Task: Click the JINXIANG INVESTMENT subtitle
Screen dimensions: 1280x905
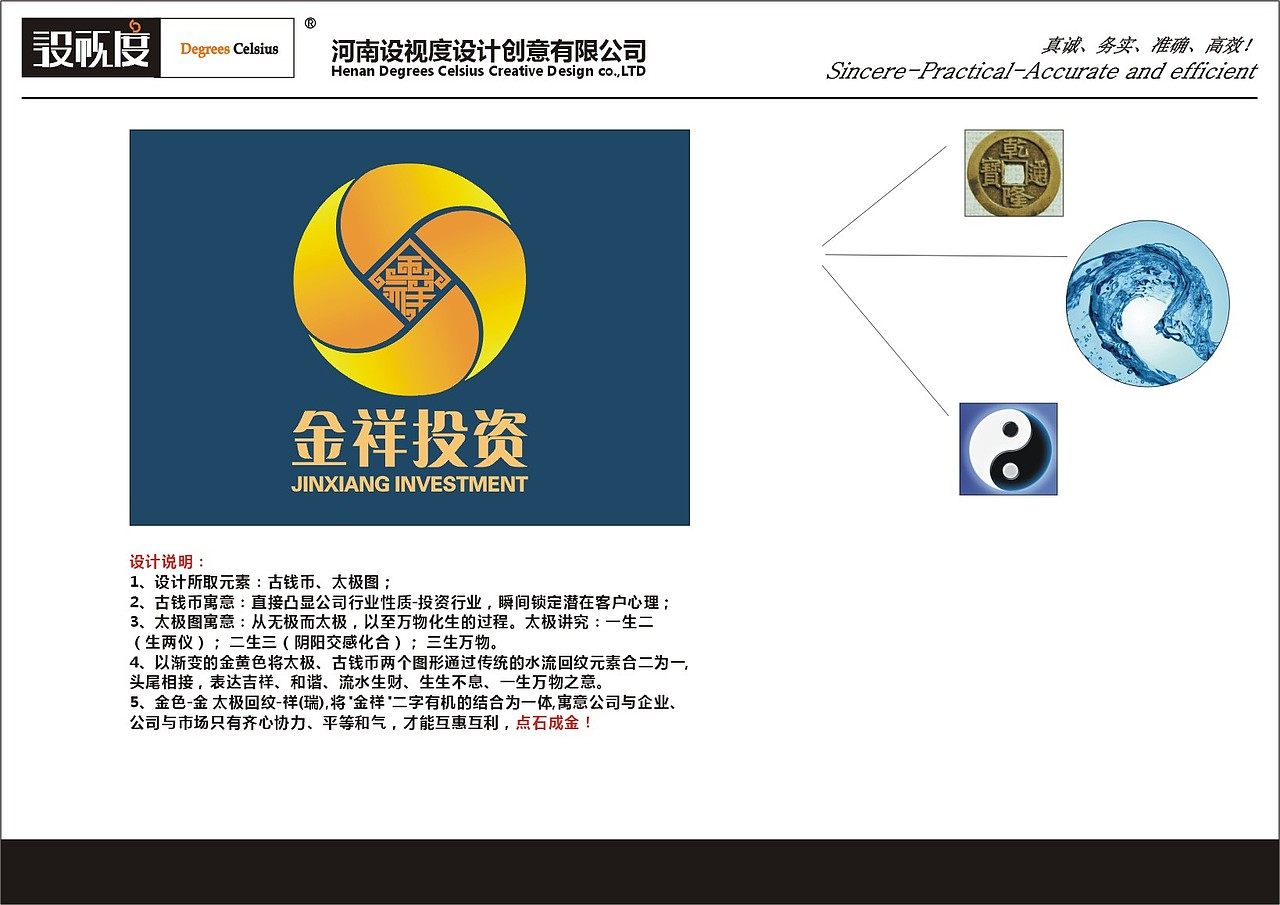Action: point(408,484)
